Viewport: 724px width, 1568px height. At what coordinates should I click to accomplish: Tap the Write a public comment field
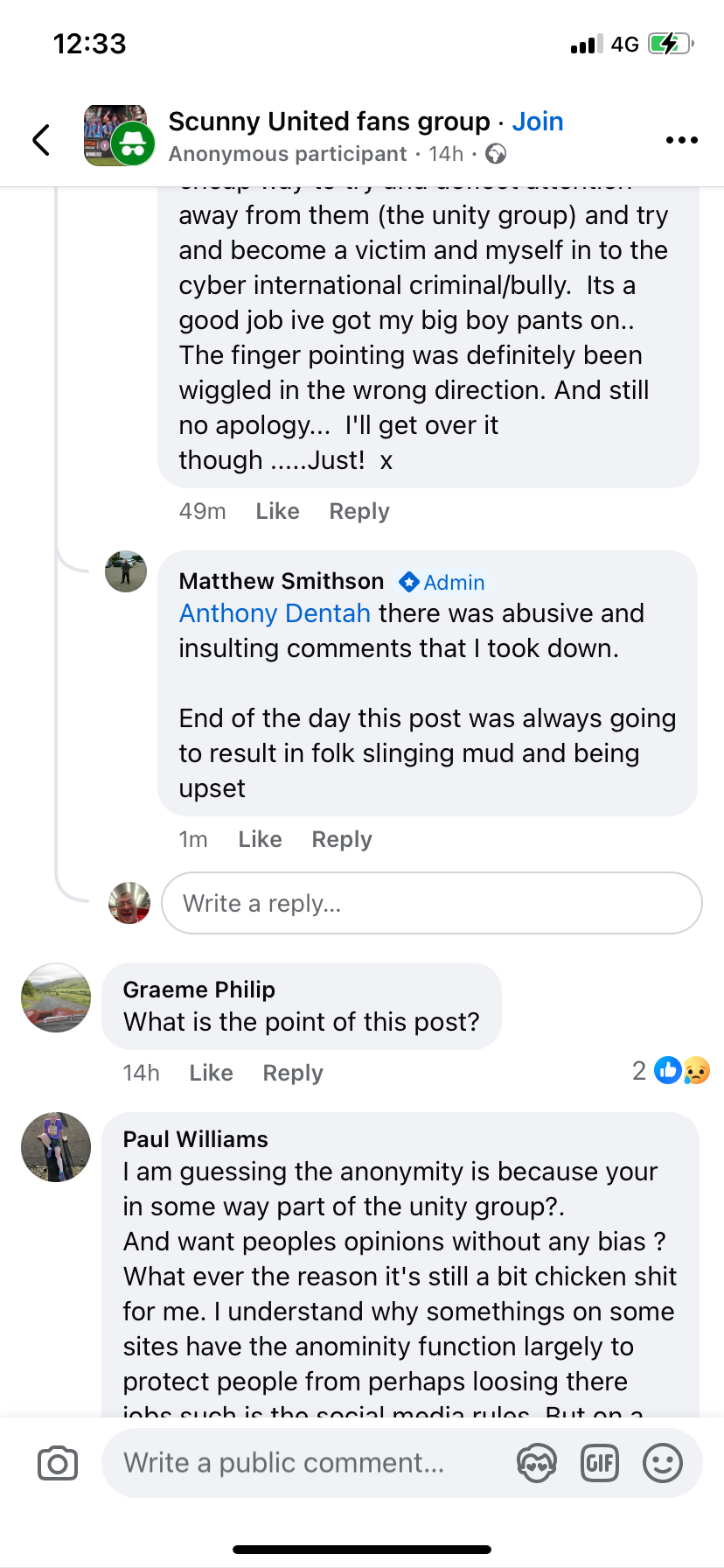[x=306, y=1463]
